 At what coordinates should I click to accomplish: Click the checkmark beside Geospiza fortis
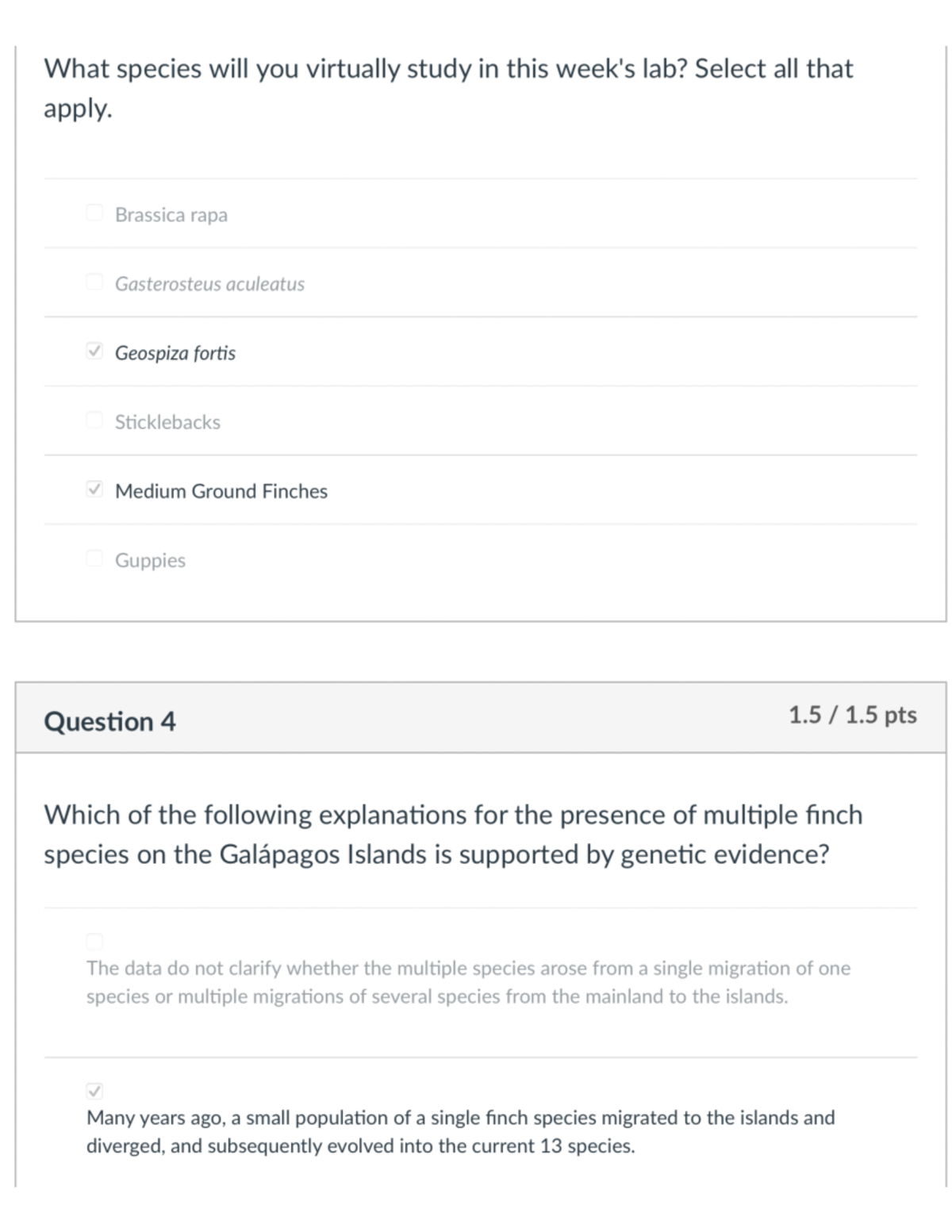click(94, 348)
